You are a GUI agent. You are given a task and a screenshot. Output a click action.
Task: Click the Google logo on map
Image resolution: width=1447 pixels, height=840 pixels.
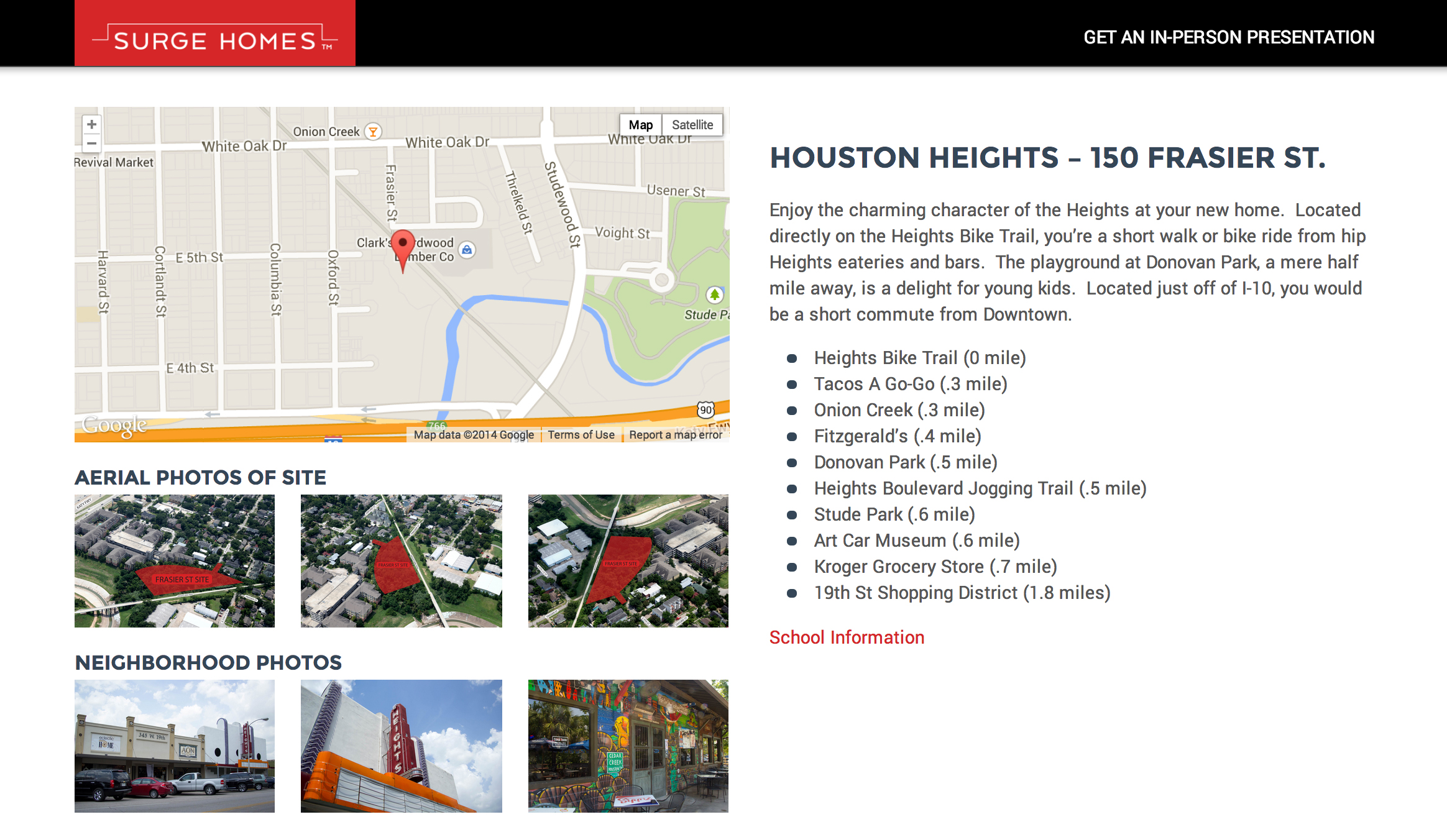click(115, 425)
